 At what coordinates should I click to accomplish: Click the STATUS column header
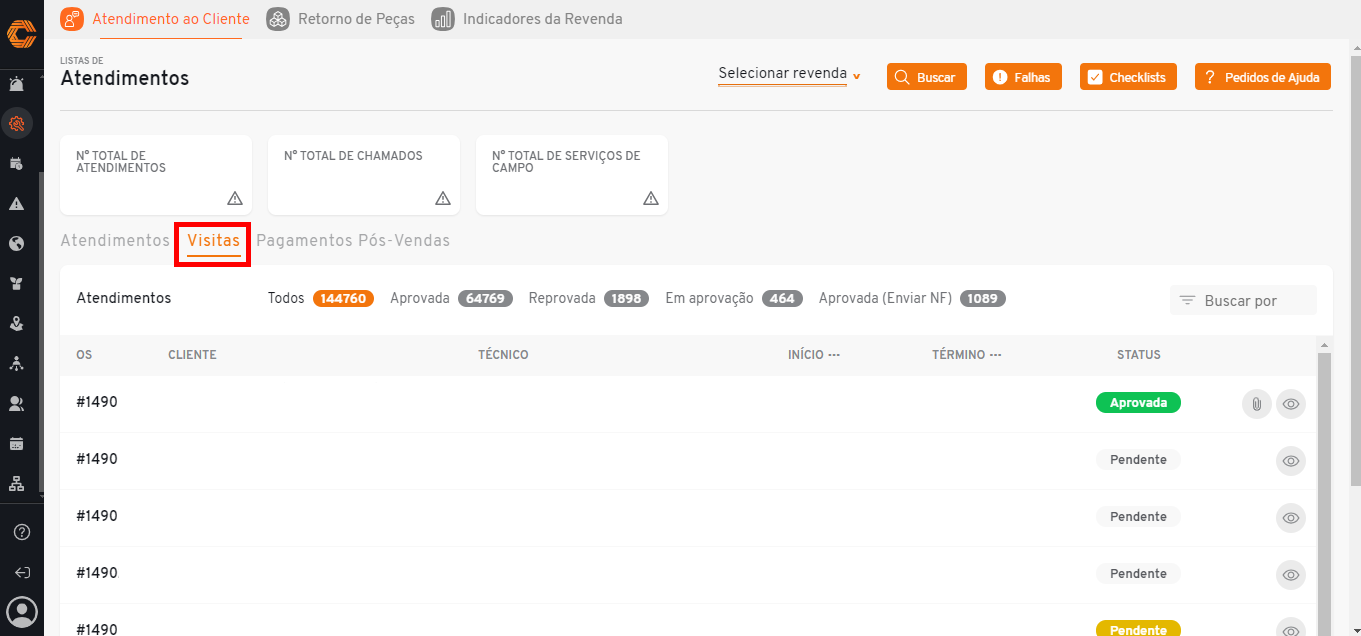[x=1139, y=355]
